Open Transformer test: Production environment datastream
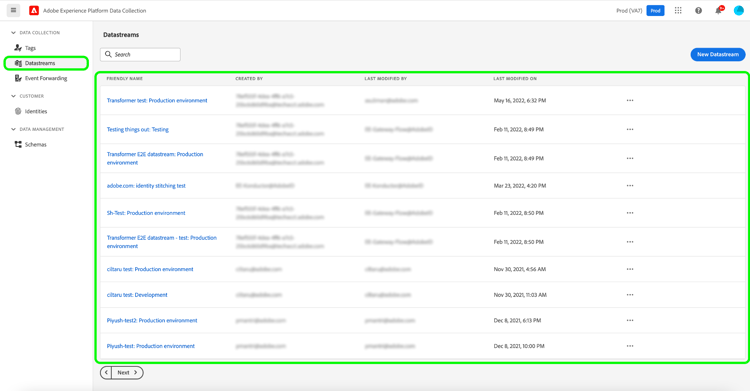 coord(157,101)
